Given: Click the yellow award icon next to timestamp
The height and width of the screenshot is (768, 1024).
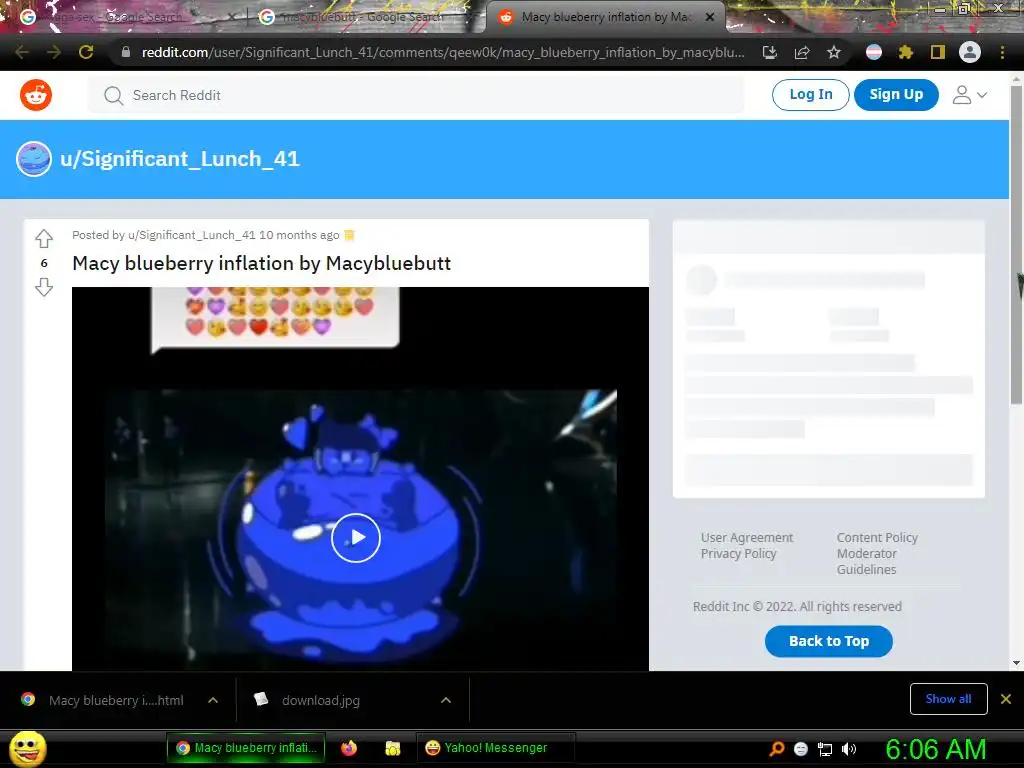Looking at the screenshot, I should (349, 235).
